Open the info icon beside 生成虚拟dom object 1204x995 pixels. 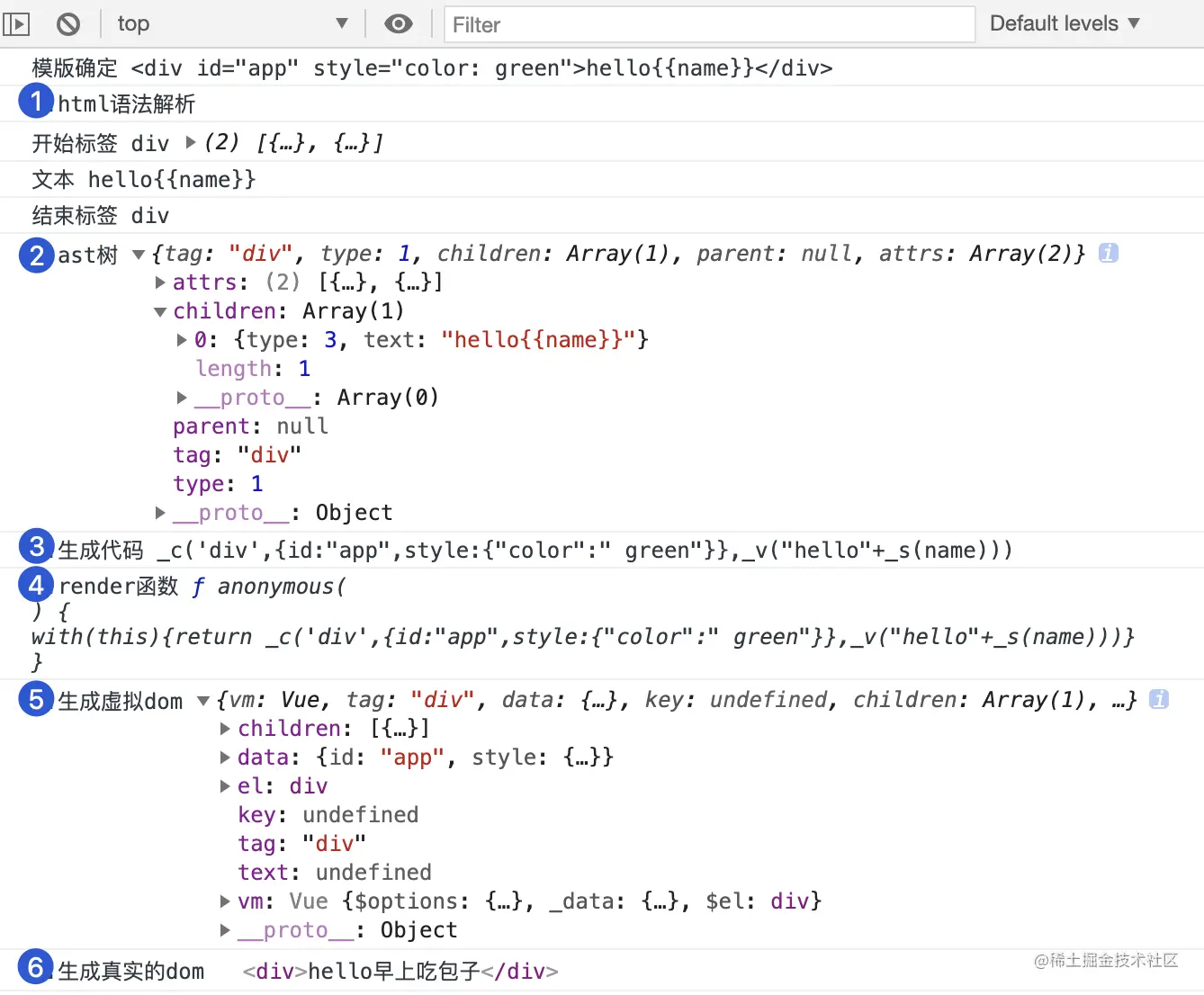pyautogui.click(x=1159, y=699)
